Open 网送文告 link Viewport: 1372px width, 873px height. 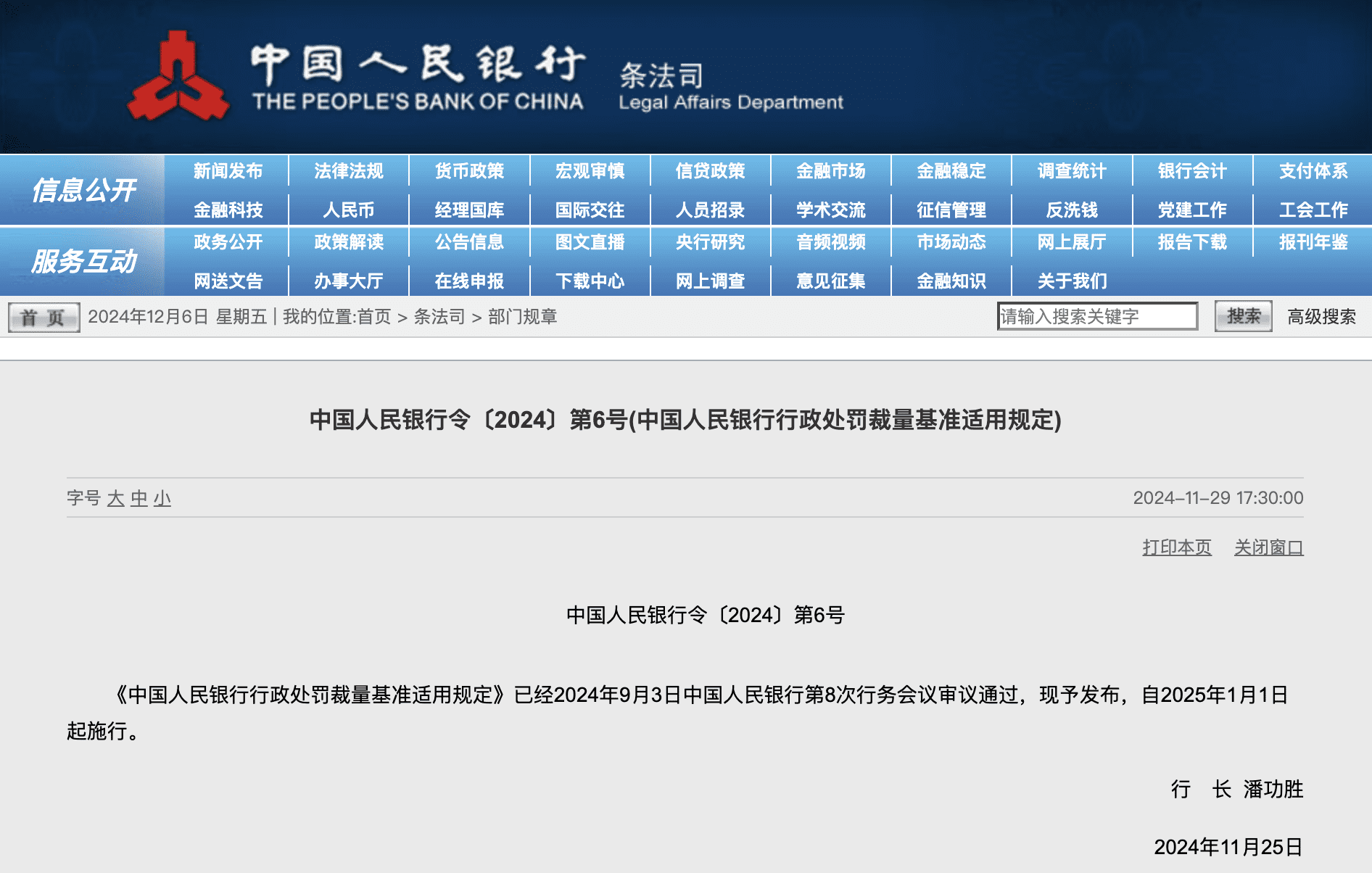[x=228, y=281]
